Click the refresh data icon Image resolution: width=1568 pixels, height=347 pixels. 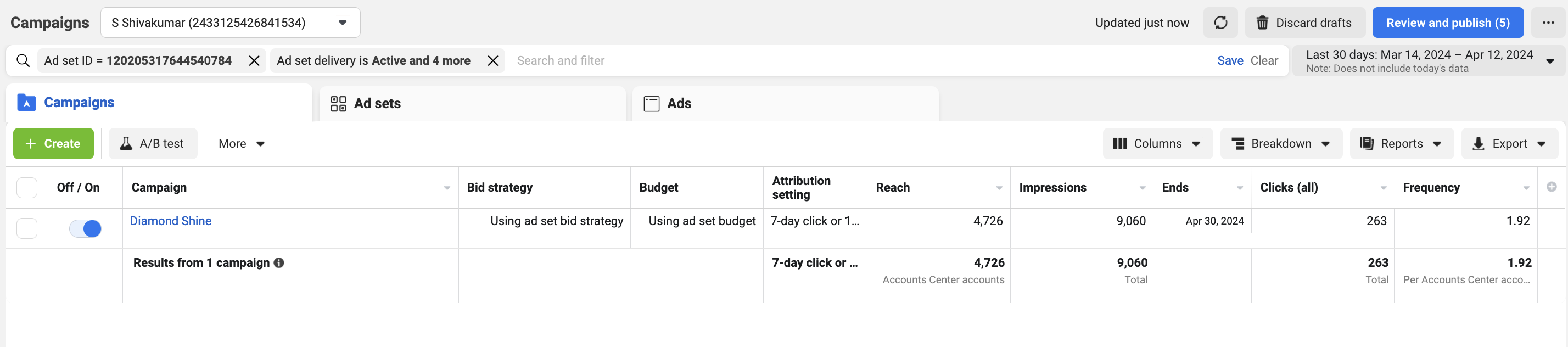click(1220, 23)
